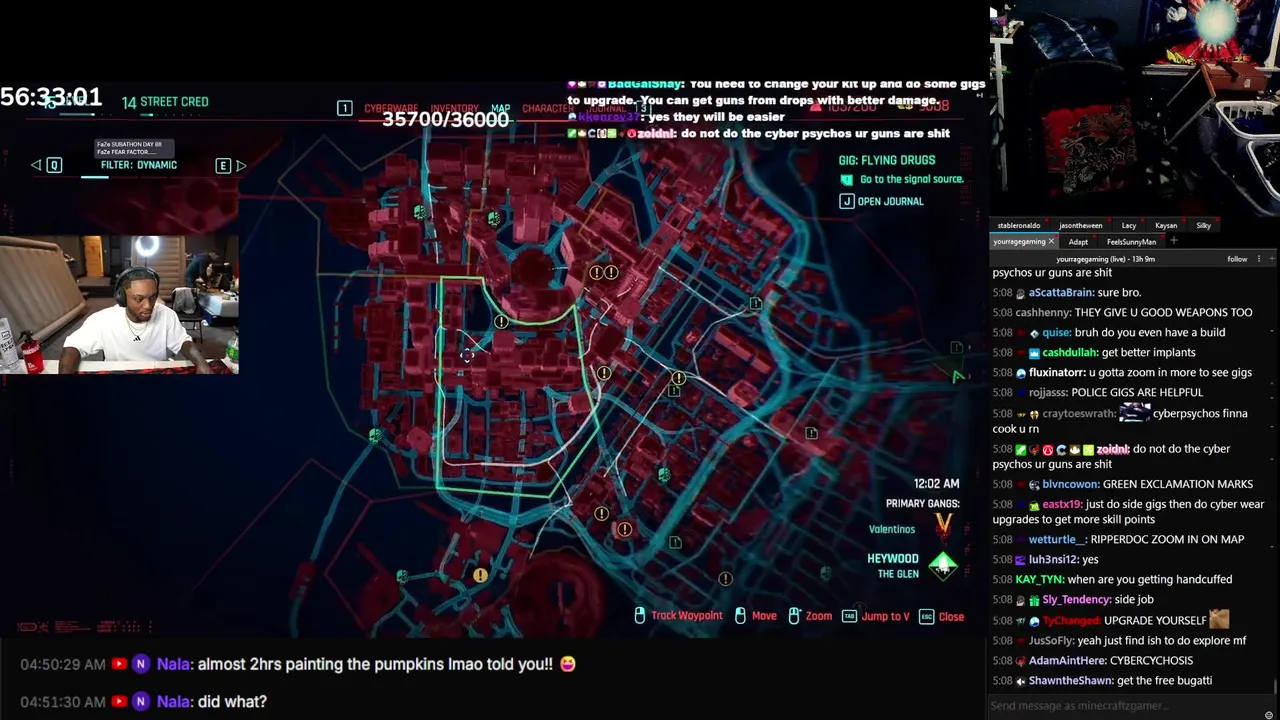Select the solid yellow exclamation quest marker
This screenshot has width=1280, height=720.
[x=480, y=576]
